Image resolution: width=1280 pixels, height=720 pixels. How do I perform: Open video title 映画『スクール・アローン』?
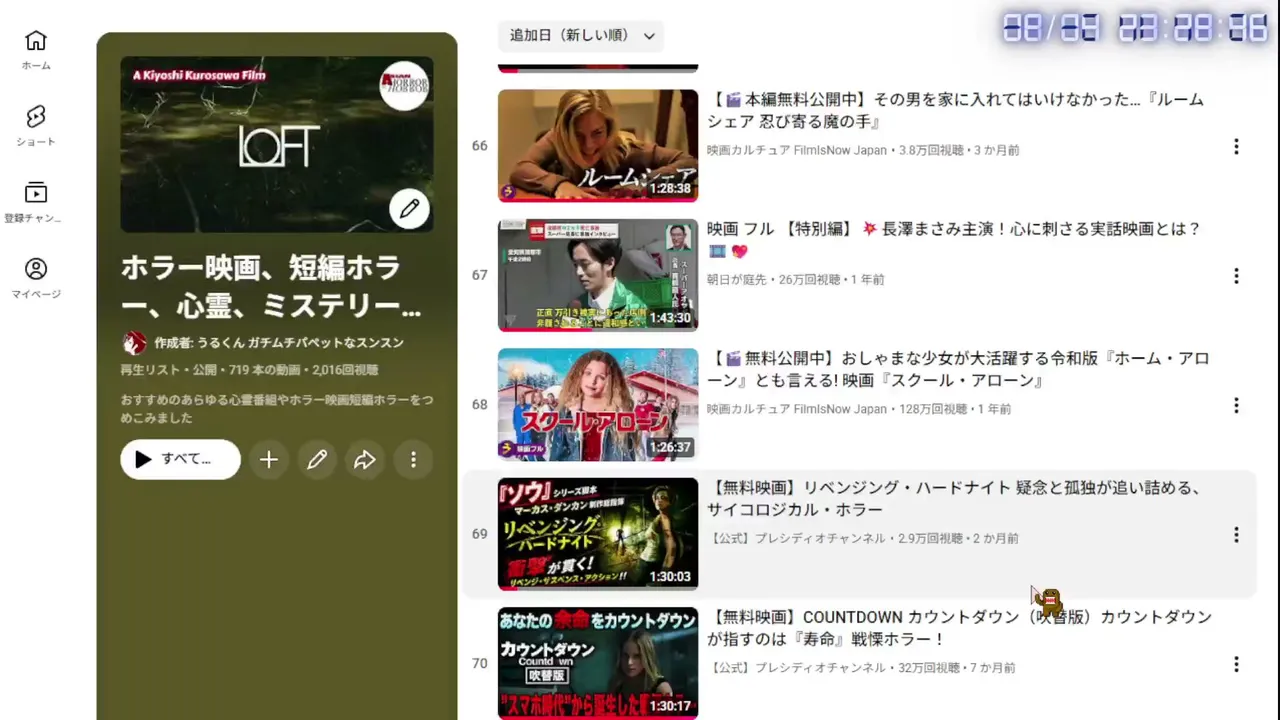(958, 369)
